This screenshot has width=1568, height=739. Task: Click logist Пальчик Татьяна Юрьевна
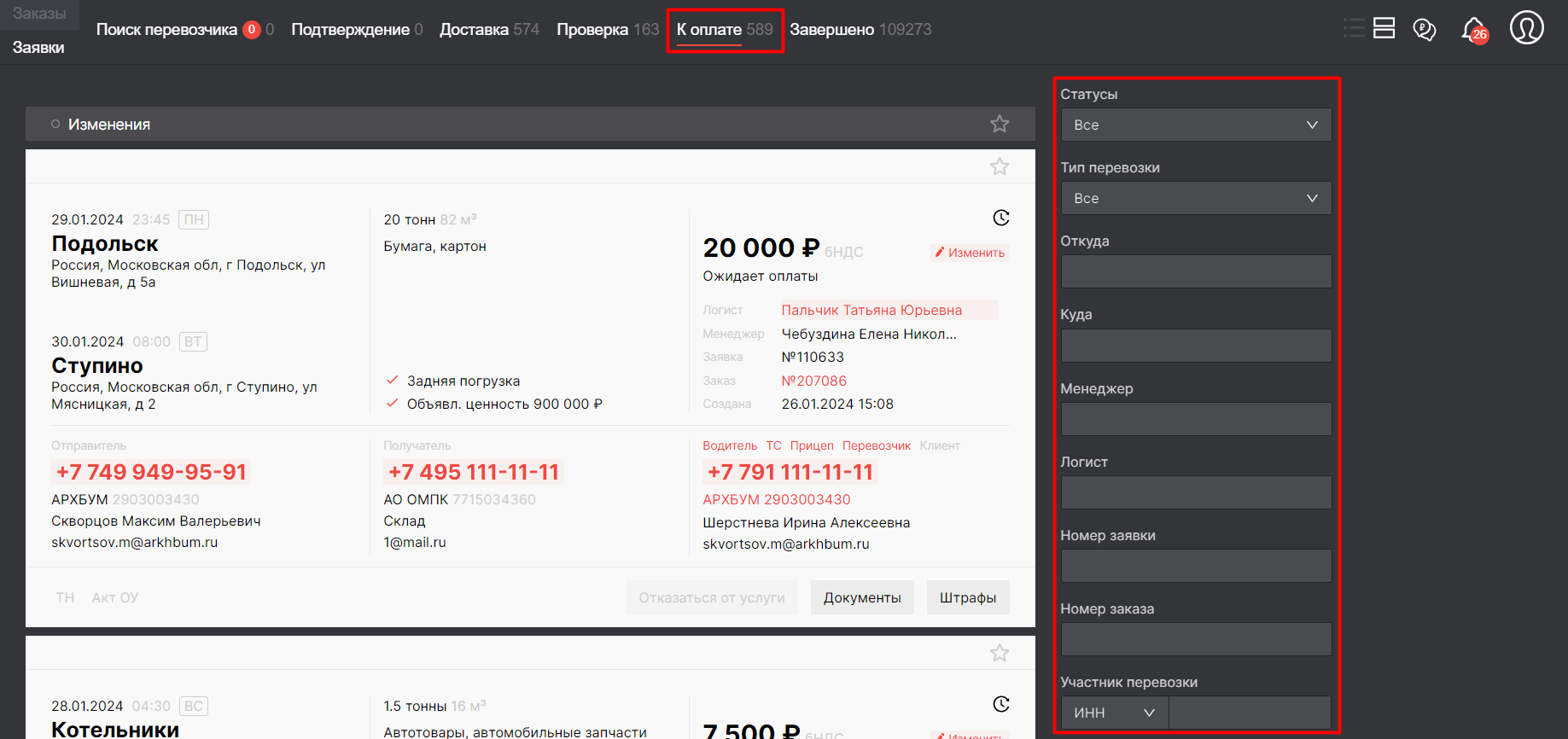[871, 310]
